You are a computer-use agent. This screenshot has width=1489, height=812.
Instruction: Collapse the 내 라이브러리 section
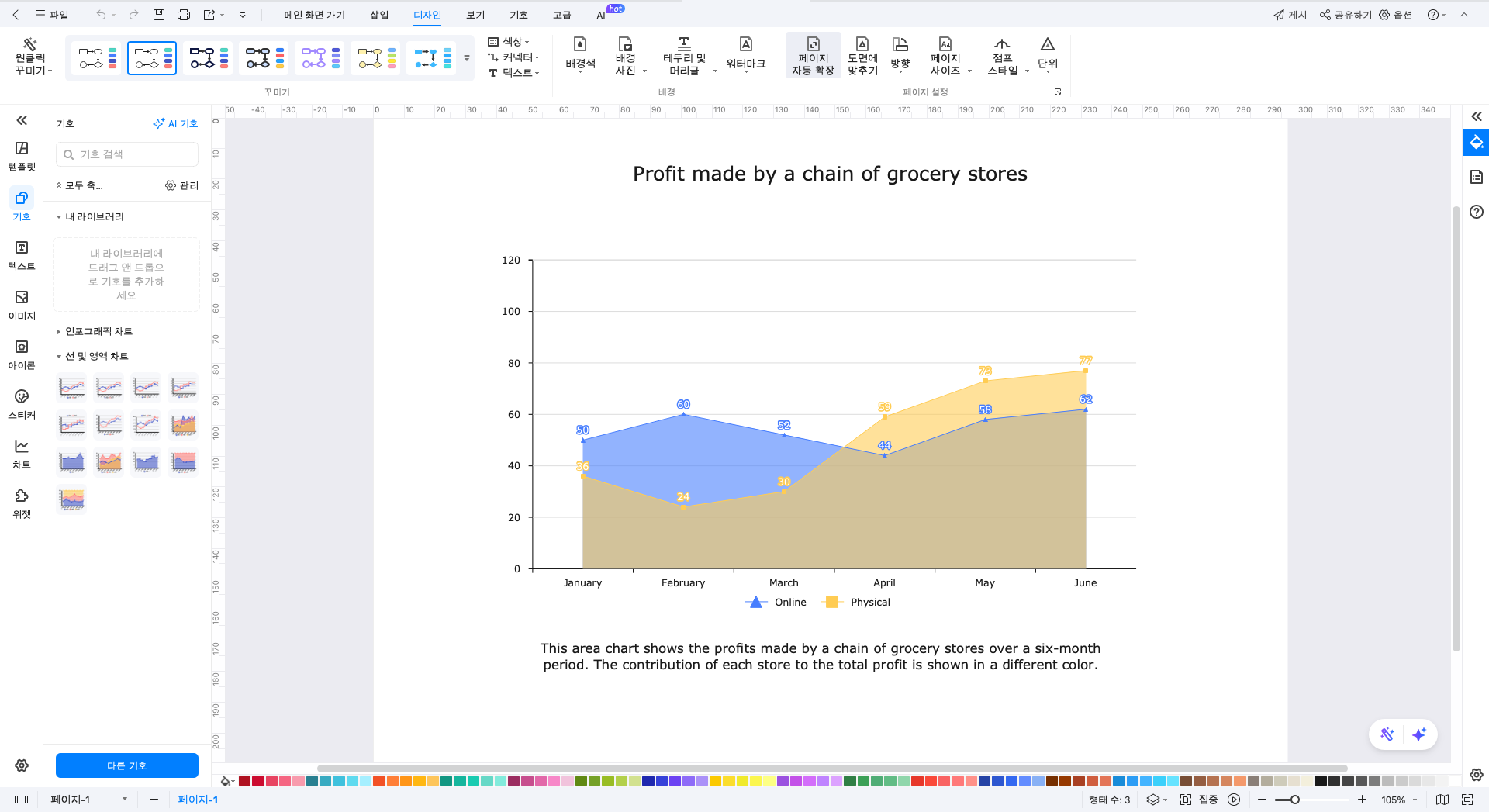(x=58, y=216)
